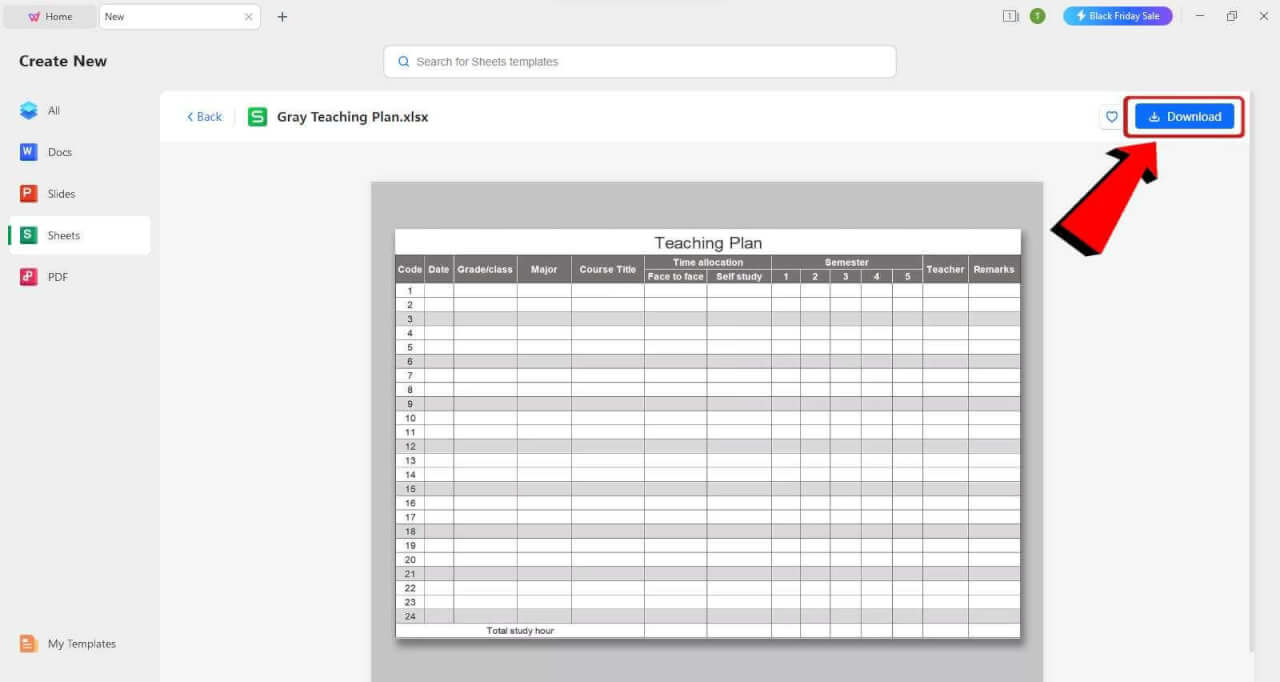
Task: Select the Docs category icon
Action: pos(28,152)
